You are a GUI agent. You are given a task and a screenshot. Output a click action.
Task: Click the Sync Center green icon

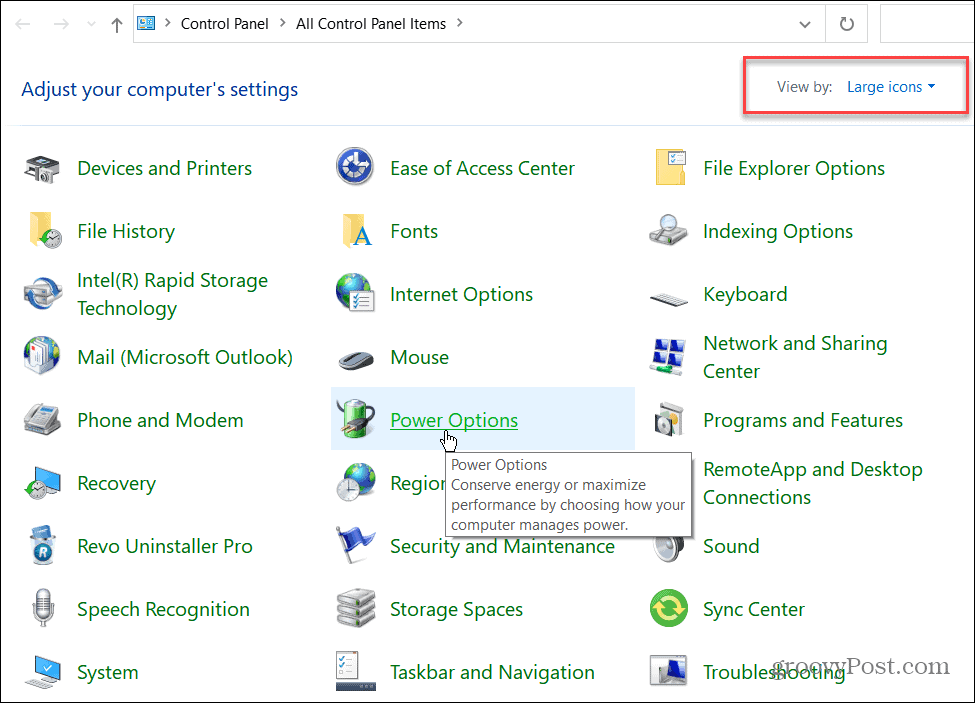[x=668, y=610]
